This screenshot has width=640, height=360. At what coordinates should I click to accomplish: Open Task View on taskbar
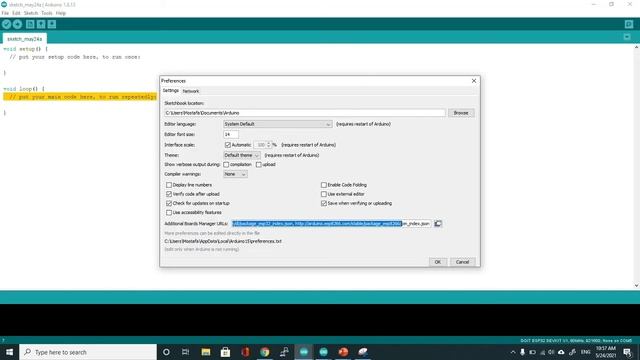185,352
